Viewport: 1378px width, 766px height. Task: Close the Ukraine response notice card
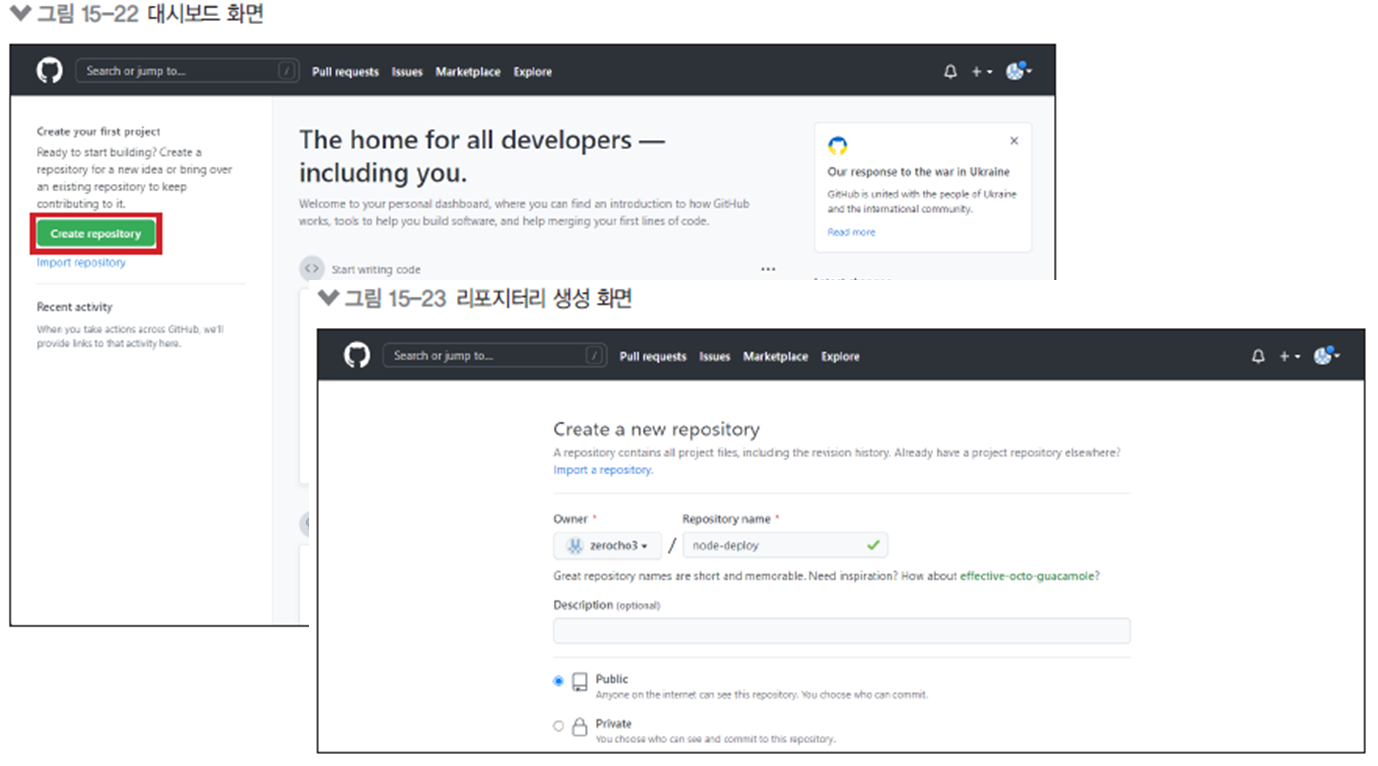point(1014,141)
